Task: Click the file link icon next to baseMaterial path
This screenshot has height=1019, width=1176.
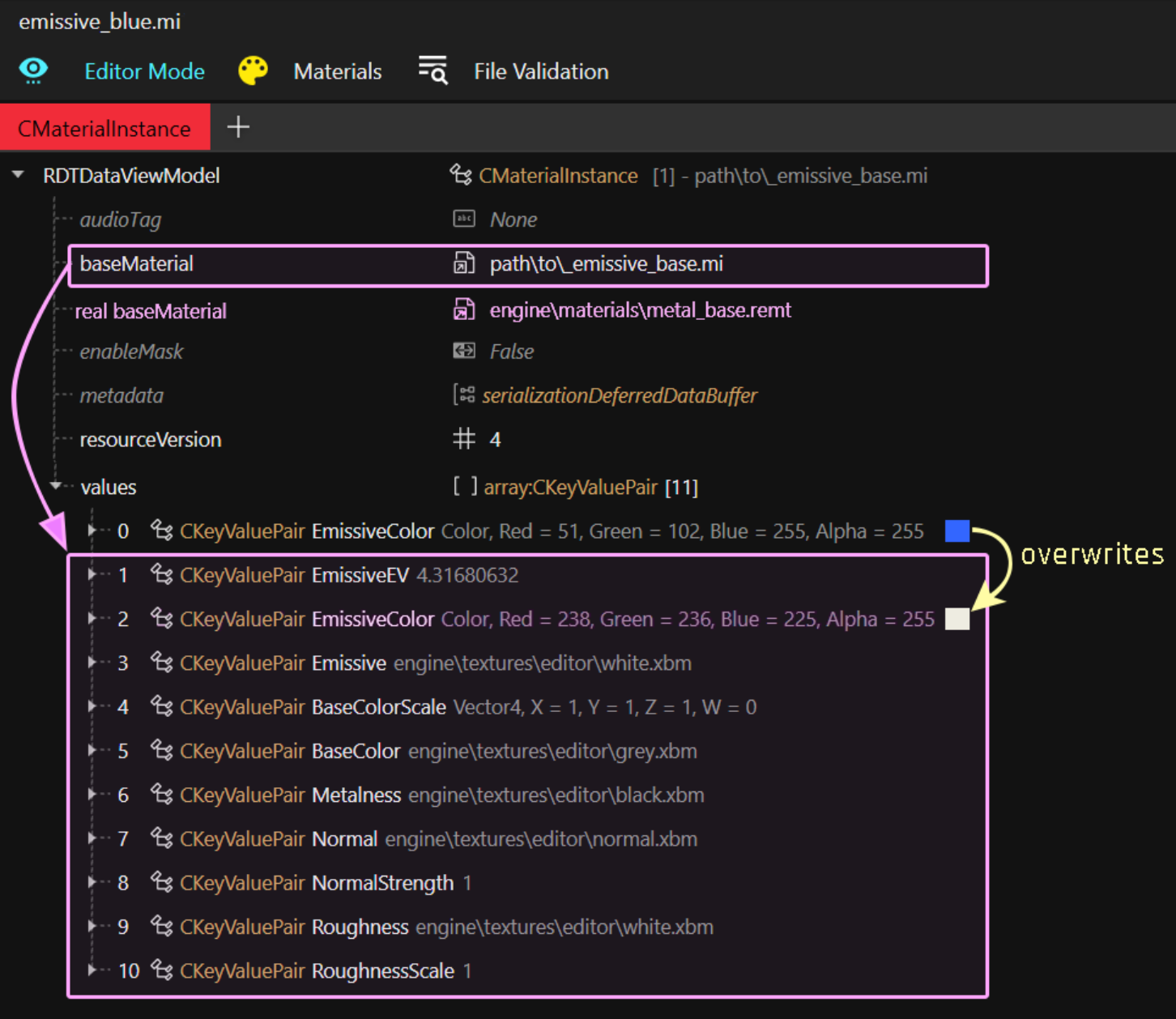Action: coord(464,263)
